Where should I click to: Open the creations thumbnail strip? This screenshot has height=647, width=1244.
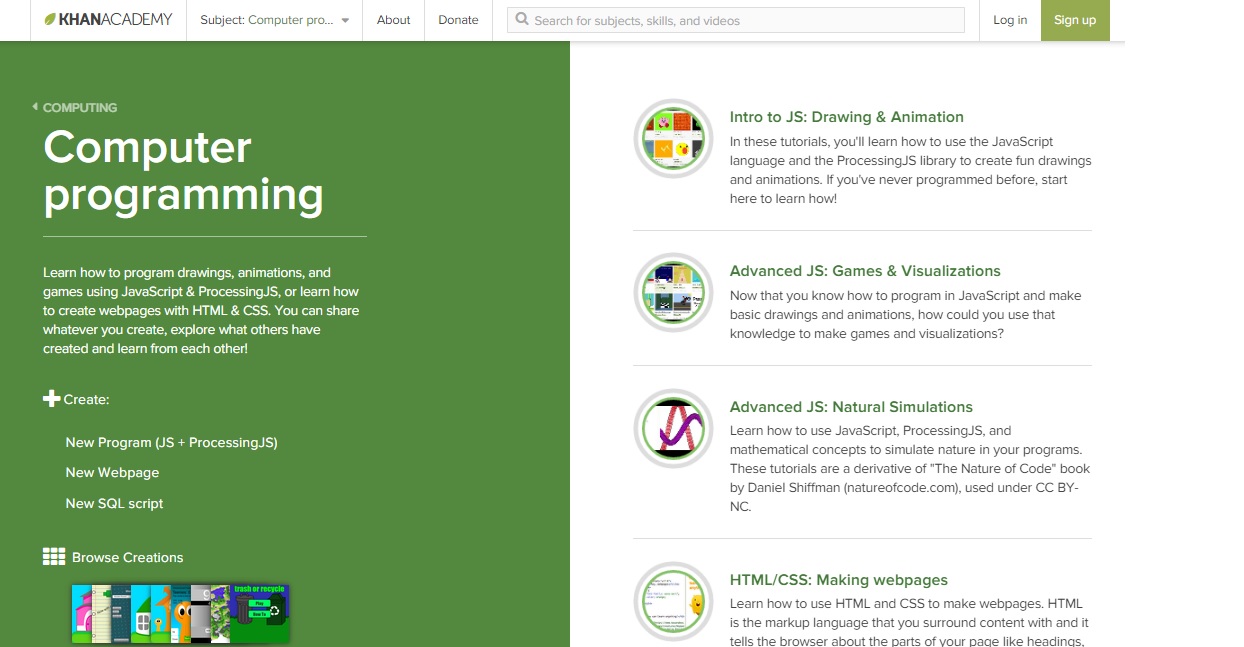[x=180, y=613]
